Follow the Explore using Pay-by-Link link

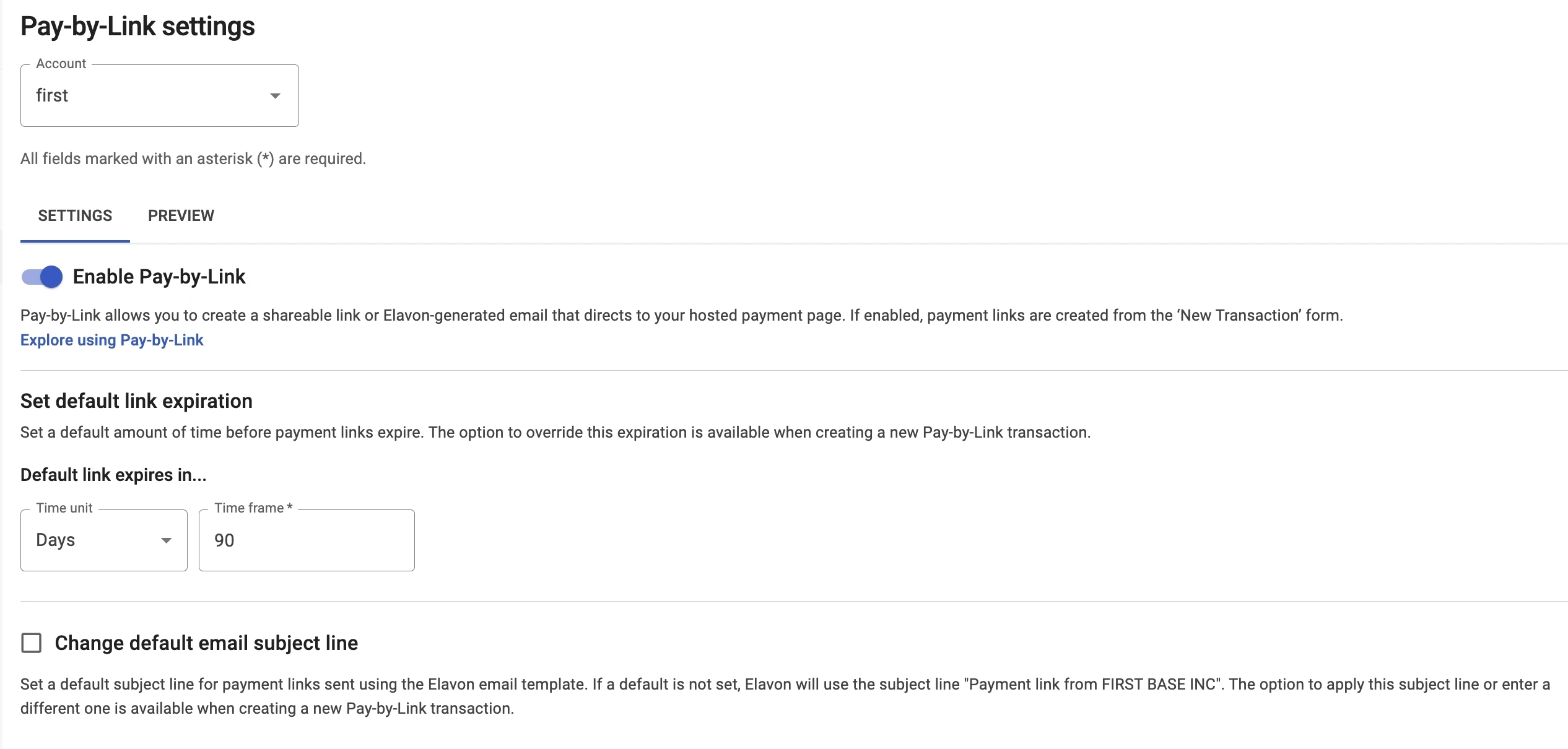pyautogui.click(x=112, y=340)
